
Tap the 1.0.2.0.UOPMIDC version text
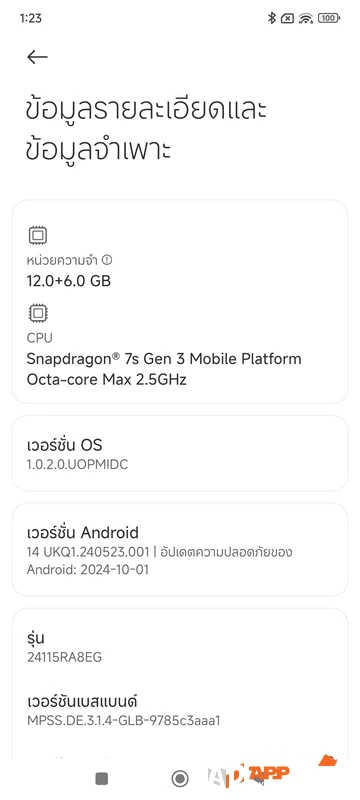click(77, 465)
